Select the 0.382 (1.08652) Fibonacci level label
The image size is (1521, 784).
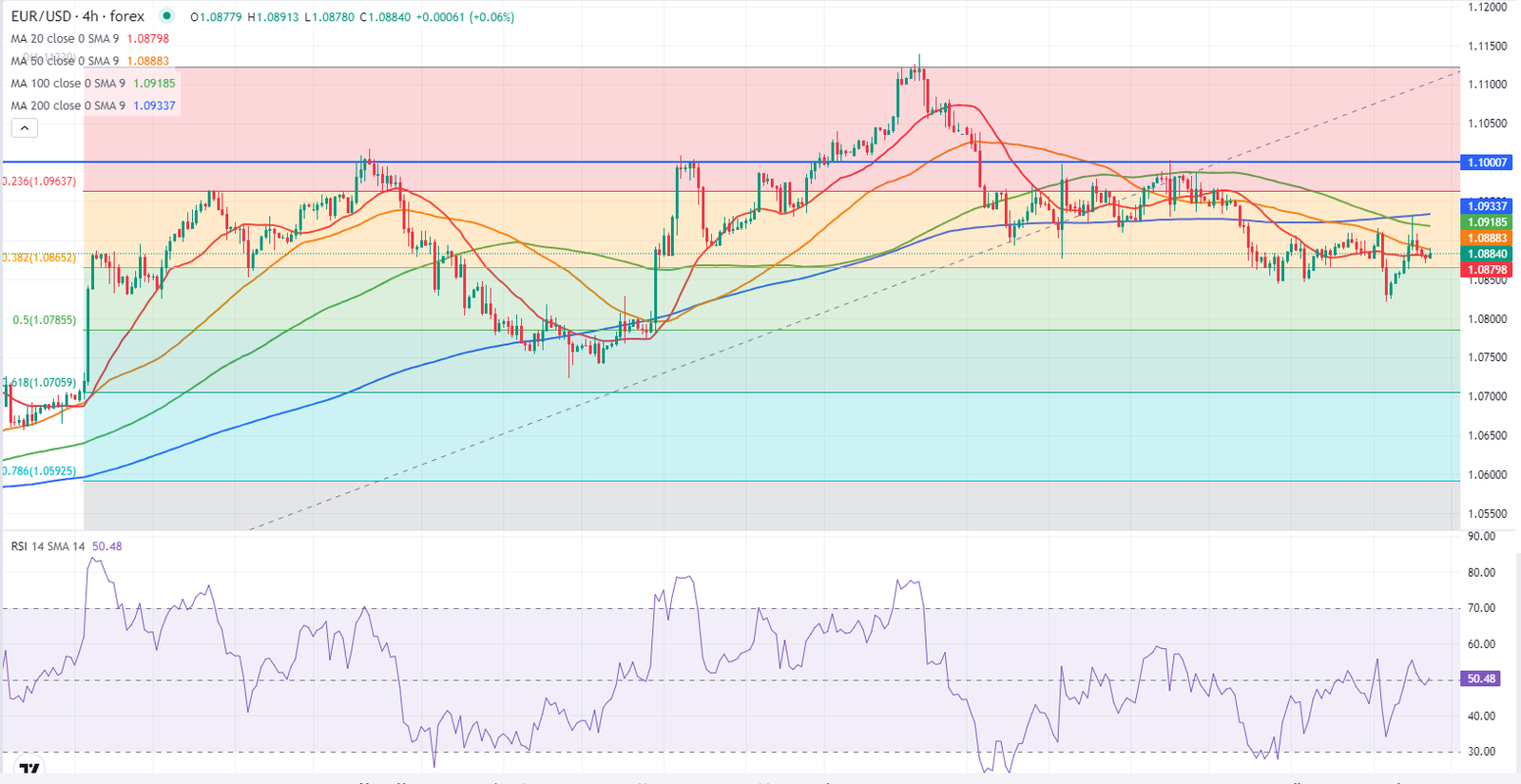coord(40,258)
